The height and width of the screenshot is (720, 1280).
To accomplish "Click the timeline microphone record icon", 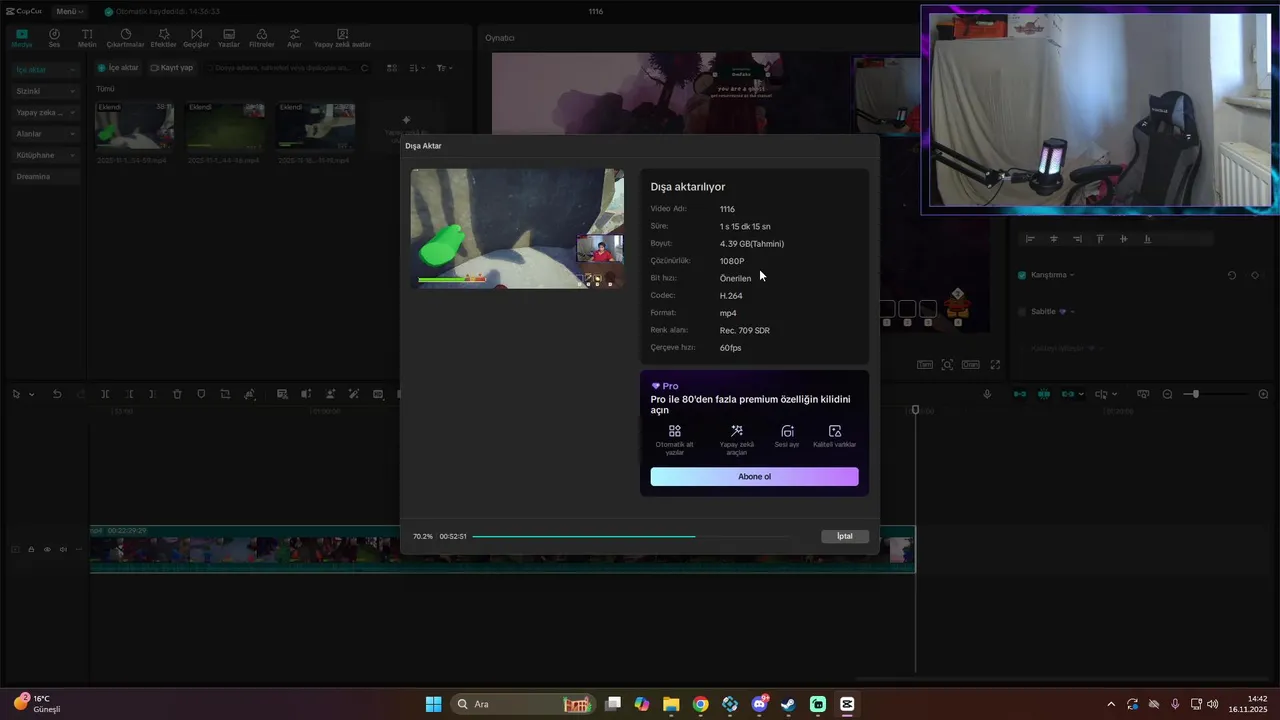I will tap(987, 394).
